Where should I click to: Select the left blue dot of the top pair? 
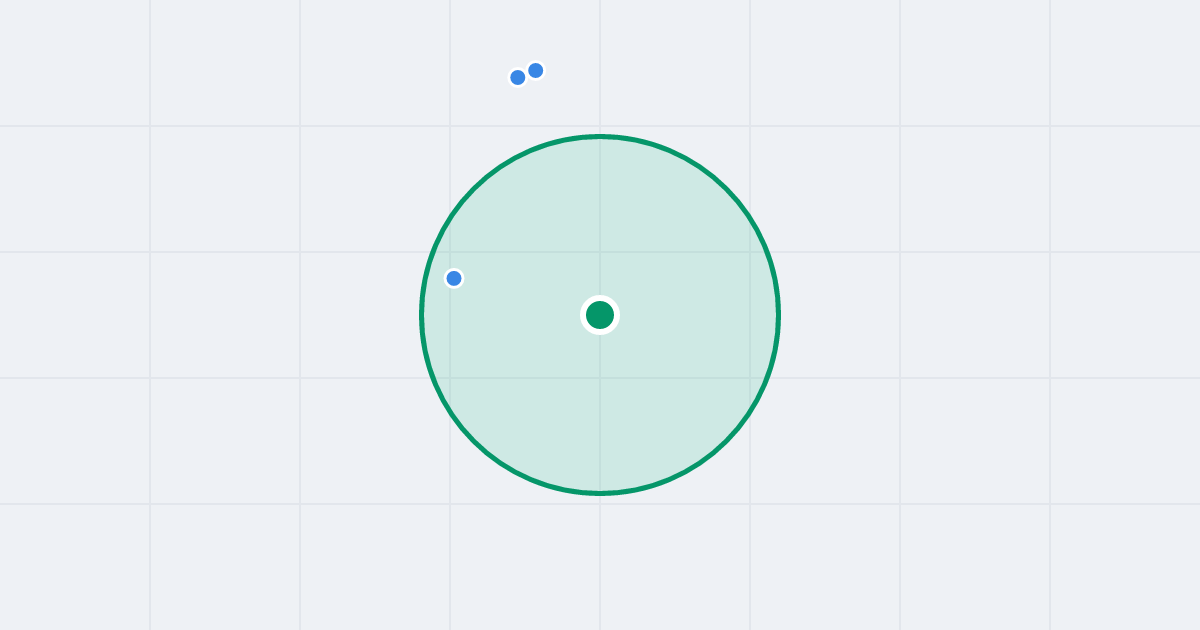[518, 77]
